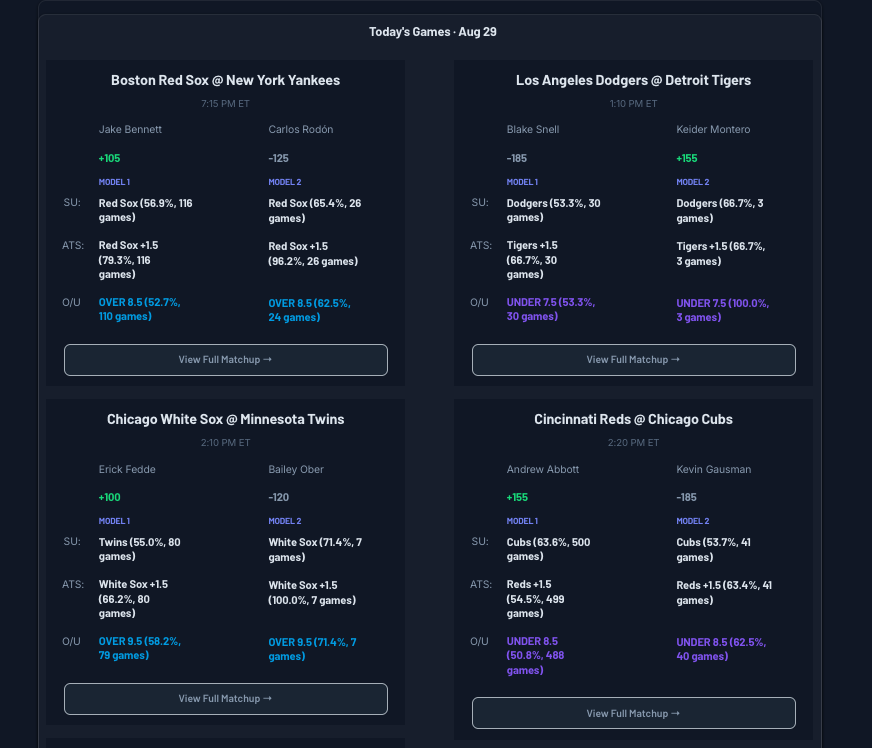
Task: Click MODEL 1 label in White Sox @ Twins card
Action: (x=115, y=521)
